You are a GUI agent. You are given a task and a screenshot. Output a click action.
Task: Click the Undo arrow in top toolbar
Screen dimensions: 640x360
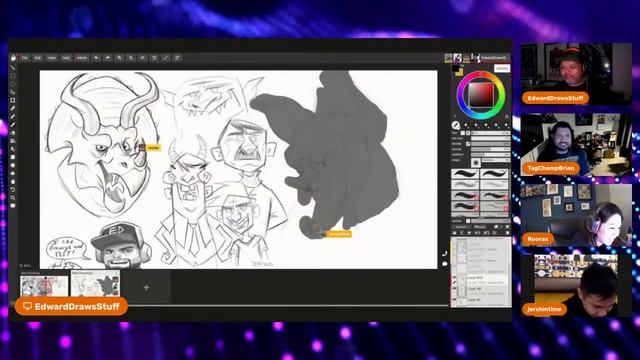click(96, 58)
